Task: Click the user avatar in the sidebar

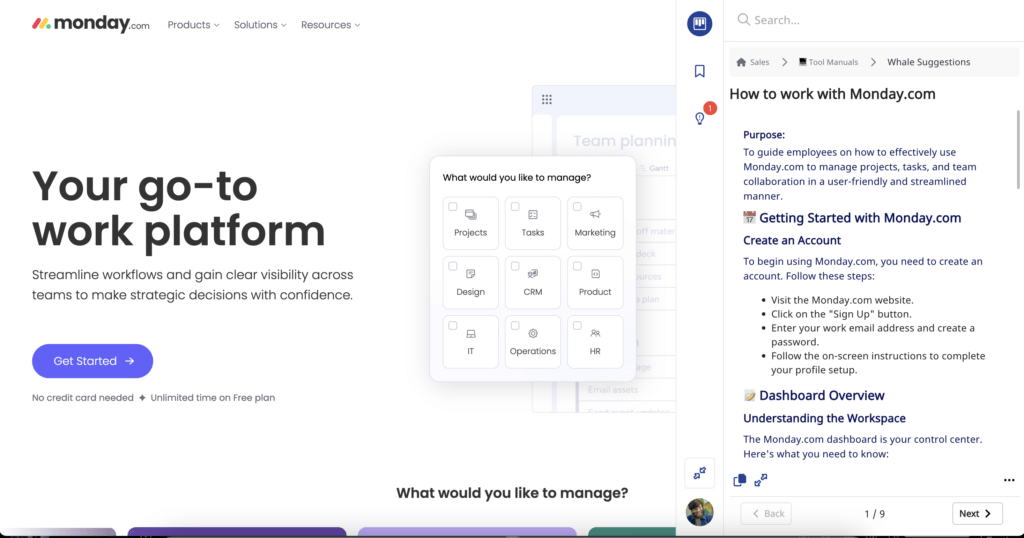Action: (699, 512)
